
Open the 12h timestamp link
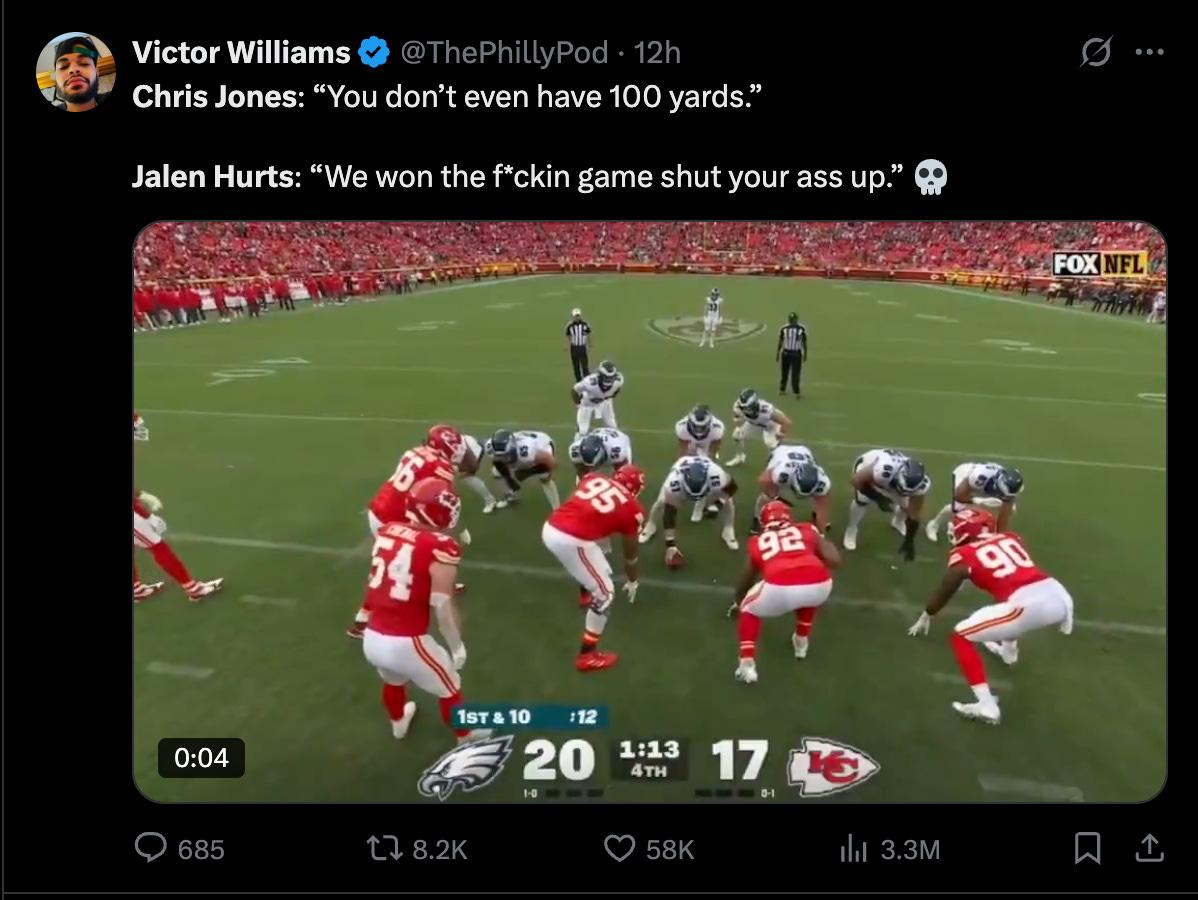(x=656, y=53)
